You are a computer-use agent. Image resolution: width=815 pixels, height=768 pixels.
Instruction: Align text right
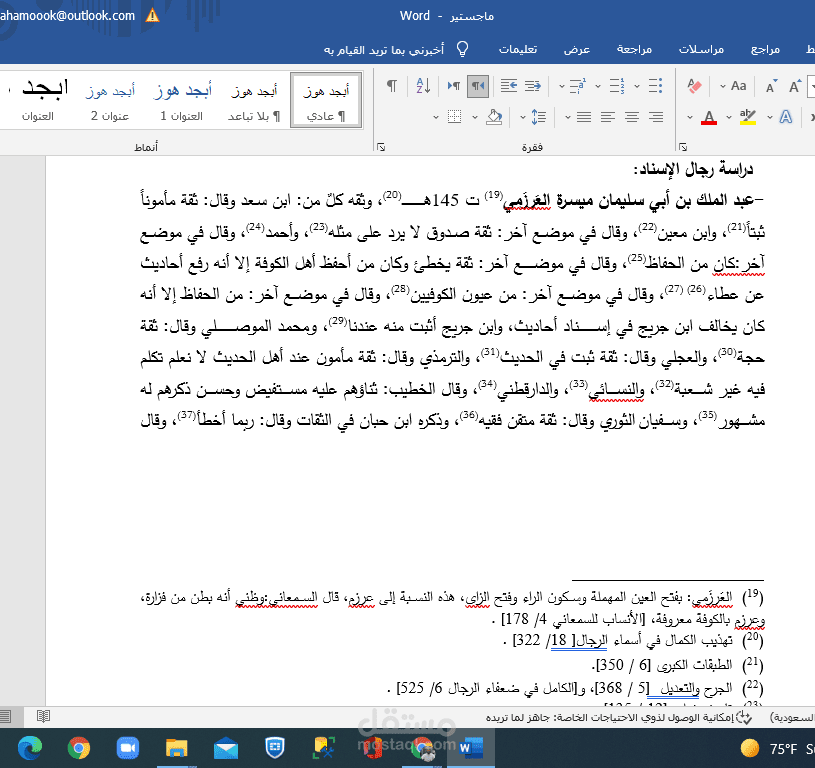tap(656, 117)
